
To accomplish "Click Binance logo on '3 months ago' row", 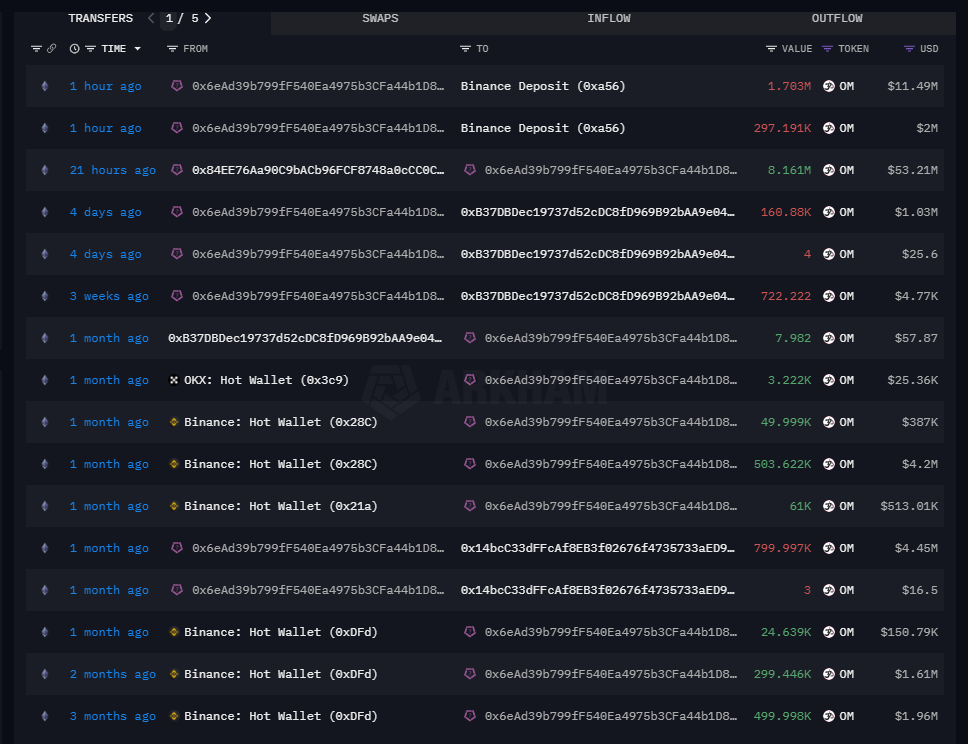I will click(174, 716).
